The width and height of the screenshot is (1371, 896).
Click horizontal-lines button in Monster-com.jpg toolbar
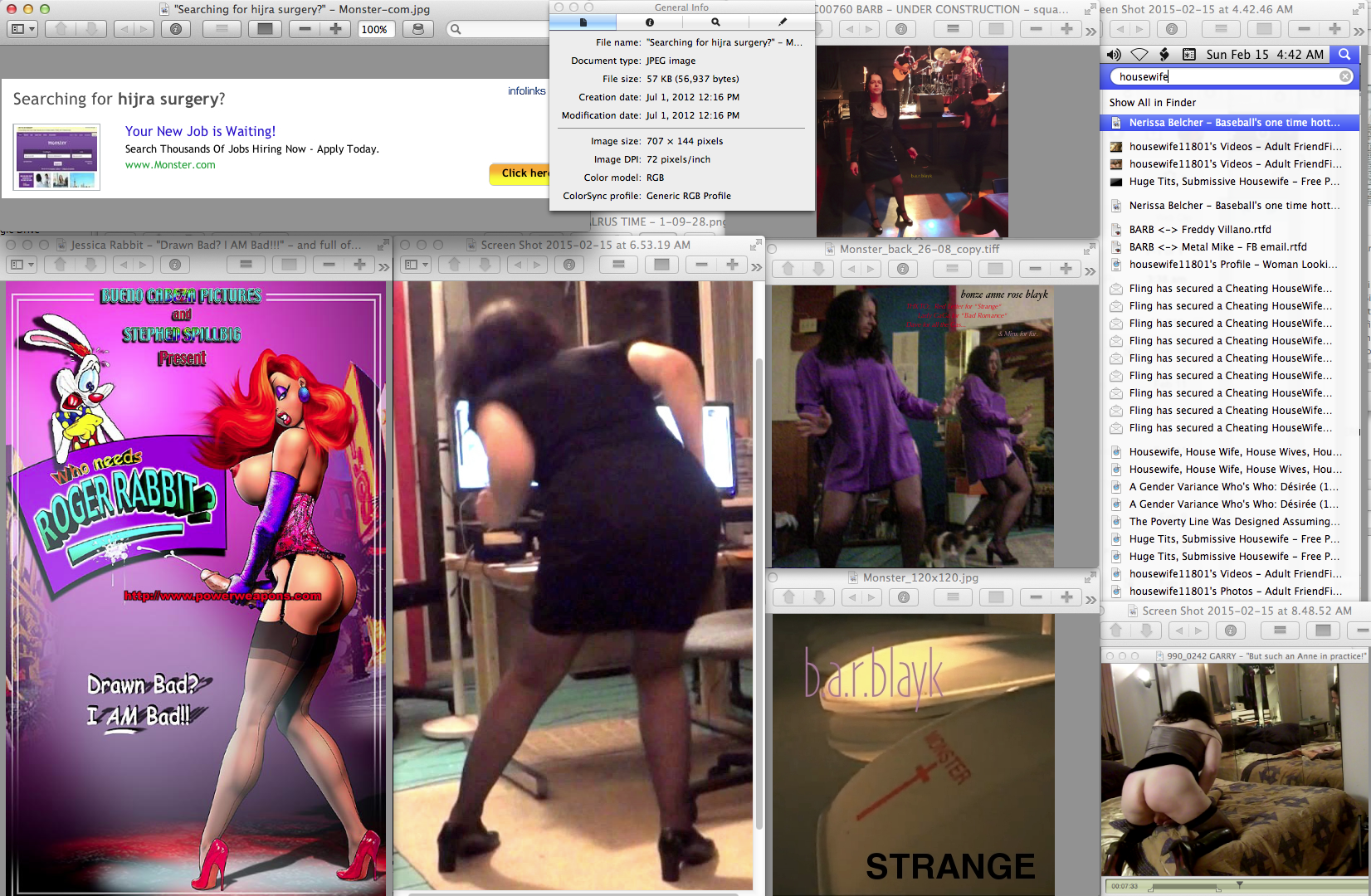click(222, 29)
